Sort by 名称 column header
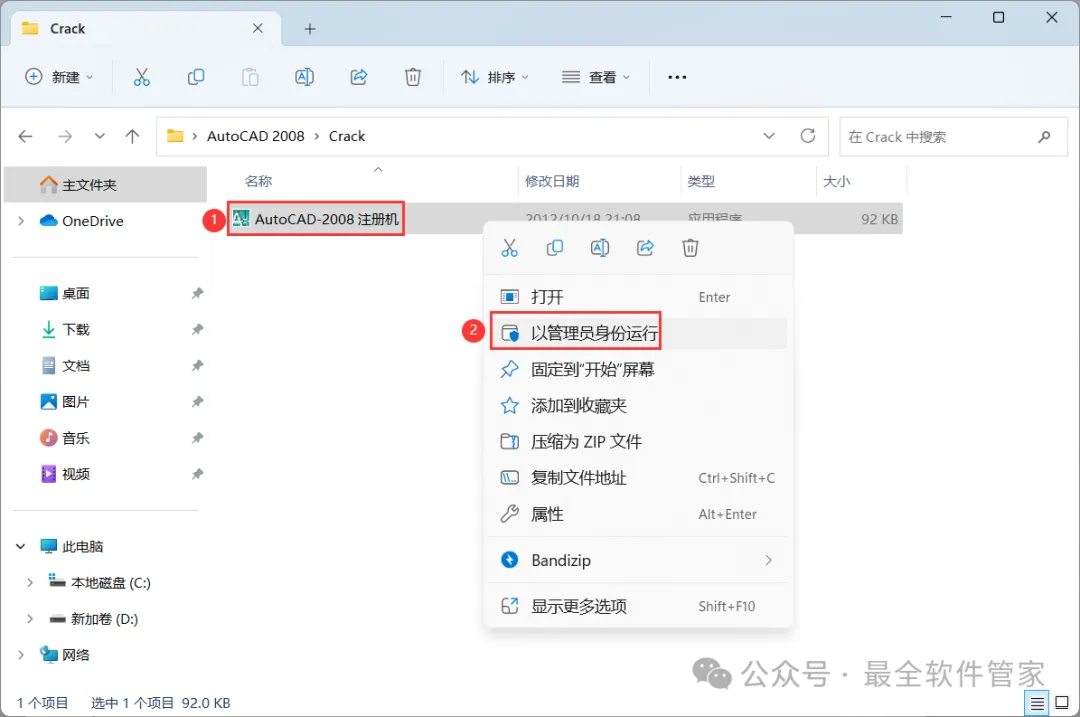Image resolution: width=1080 pixels, height=717 pixels. pos(258,181)
